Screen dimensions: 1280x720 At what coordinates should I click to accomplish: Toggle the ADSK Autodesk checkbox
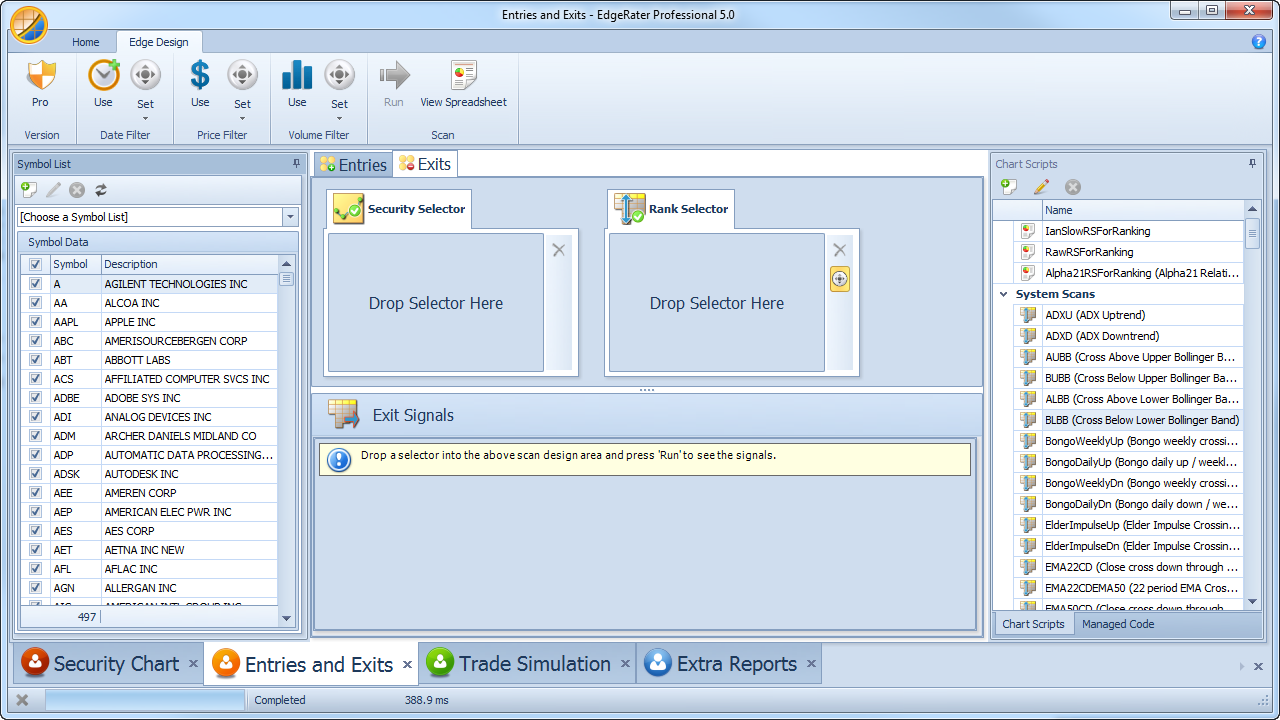[x=36, y=474]
